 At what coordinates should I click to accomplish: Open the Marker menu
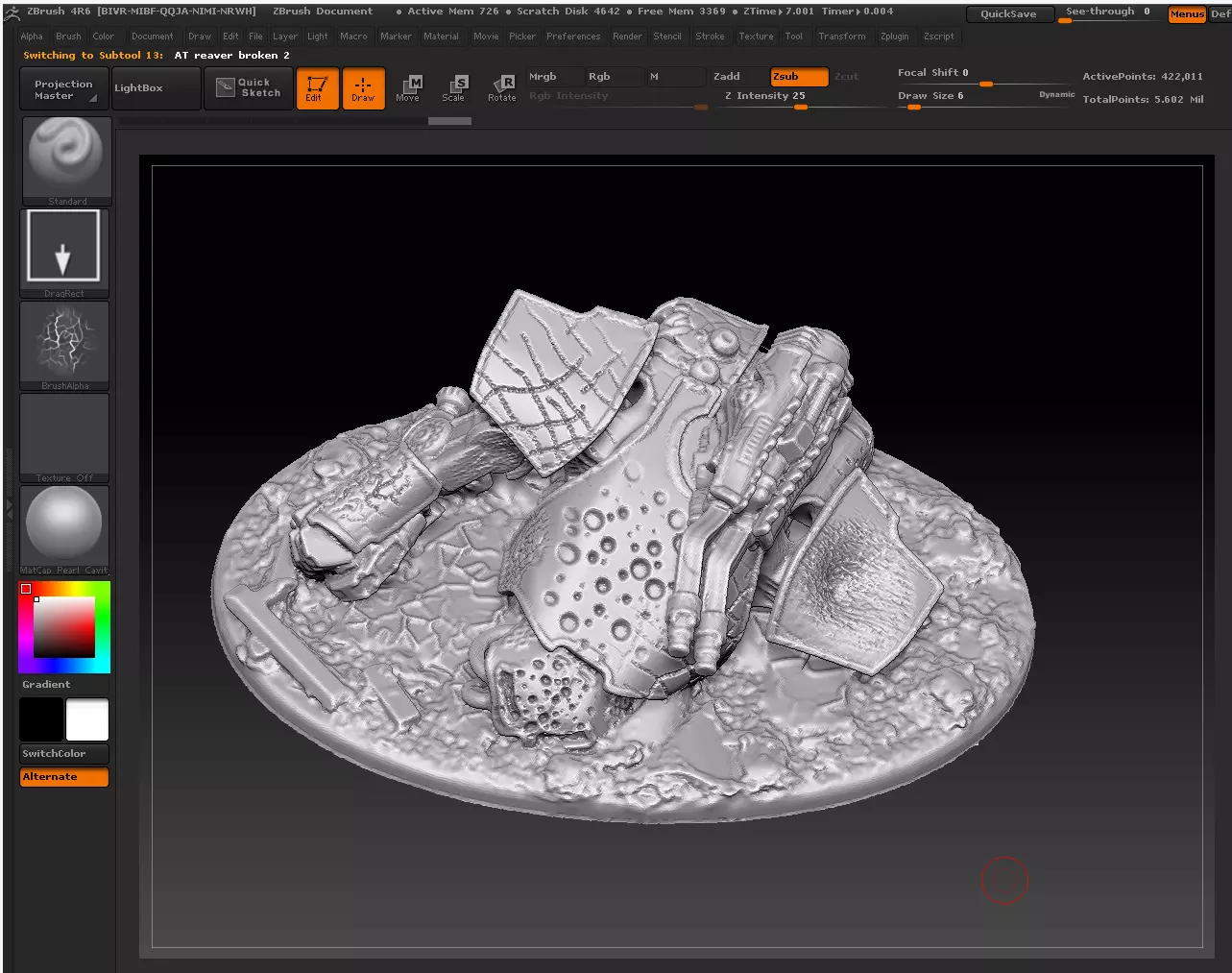pyautogui.click(x=396, y=36)
